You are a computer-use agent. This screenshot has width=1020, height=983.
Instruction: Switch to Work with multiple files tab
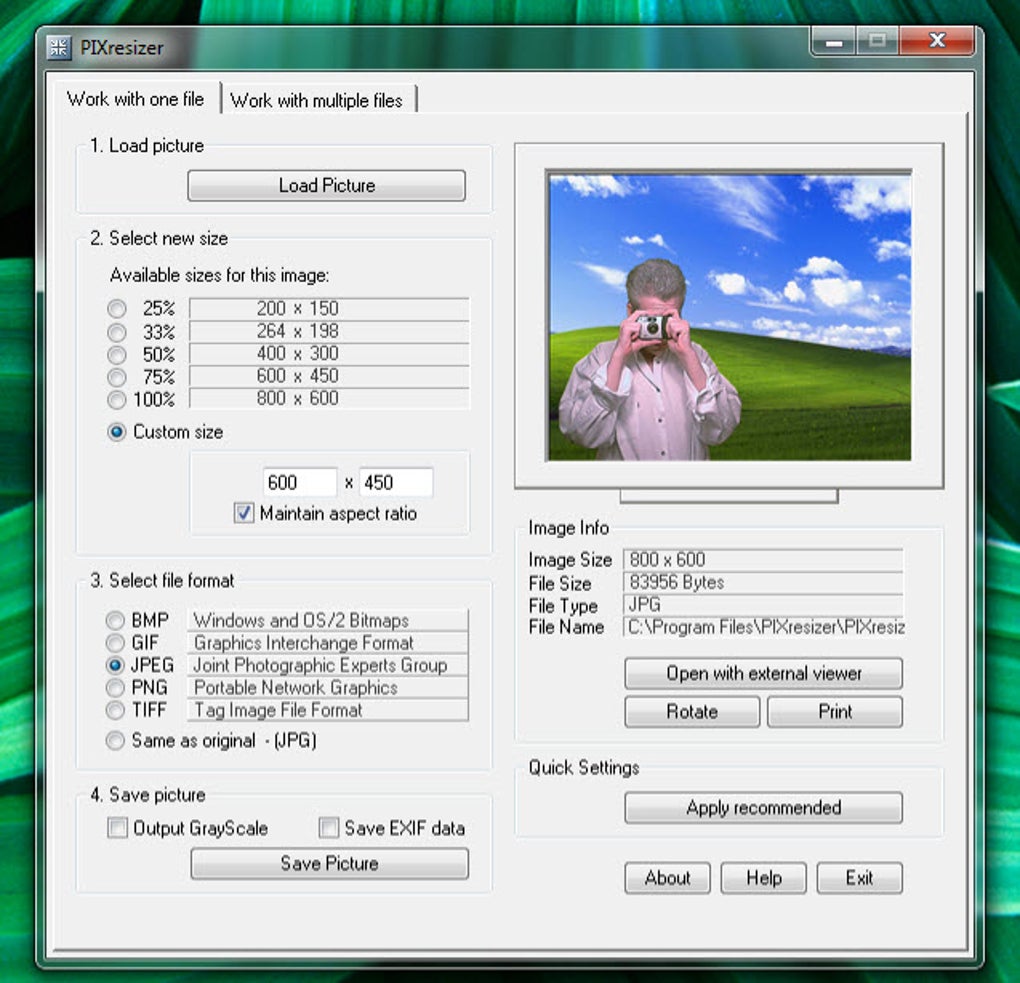click(317, 100)
